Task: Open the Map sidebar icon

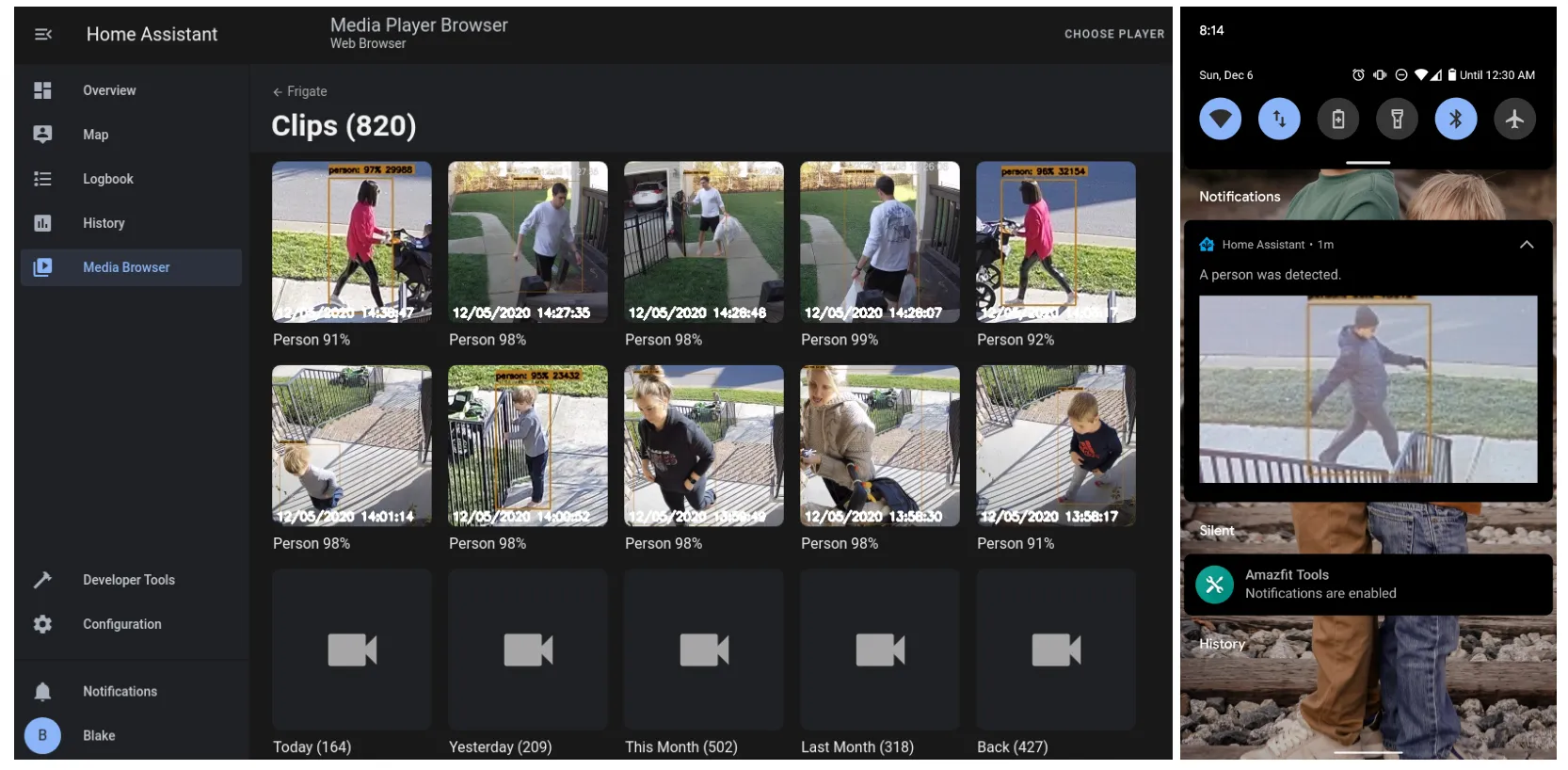Action: click(42, 135)
